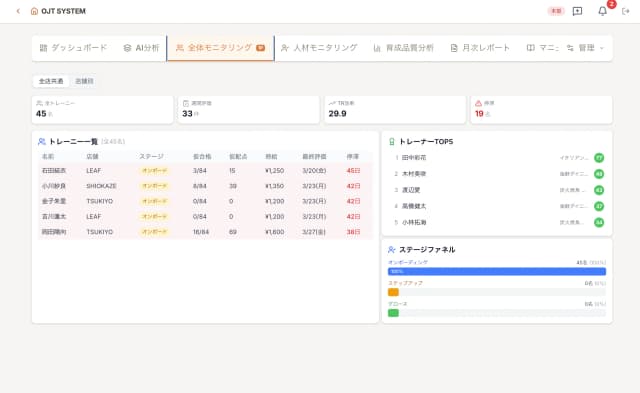Click LEAF in the ¥1,200 row
The height and width of the screenshot is (393, 640).
93,217
